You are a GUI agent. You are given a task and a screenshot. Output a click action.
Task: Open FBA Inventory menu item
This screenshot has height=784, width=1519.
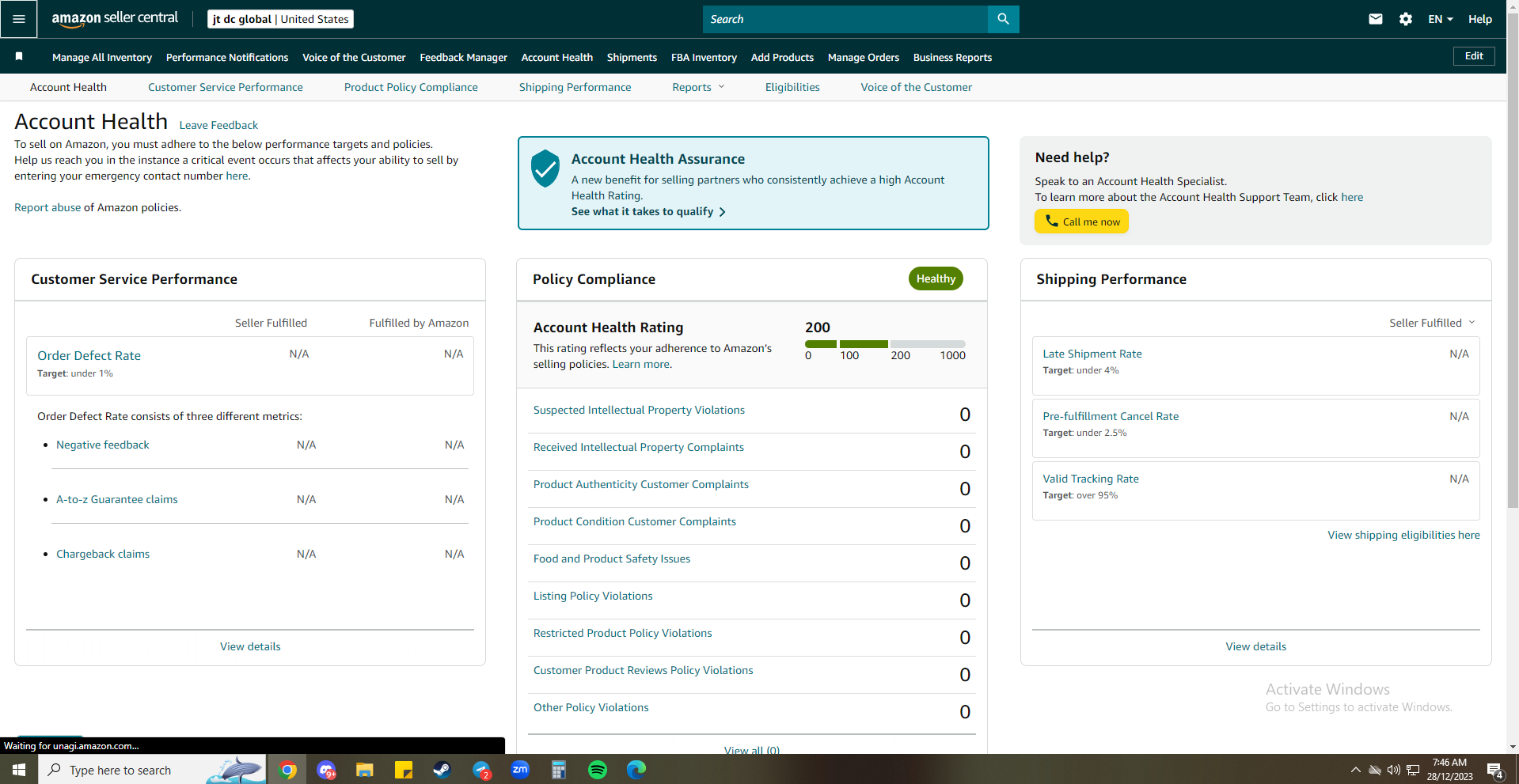coord(704,57)
